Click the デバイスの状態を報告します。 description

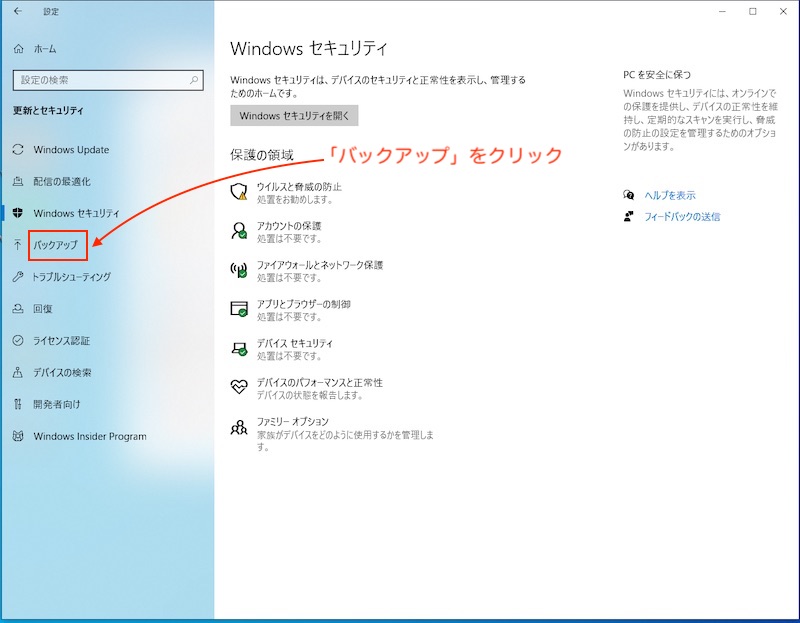tap(310, 395)
